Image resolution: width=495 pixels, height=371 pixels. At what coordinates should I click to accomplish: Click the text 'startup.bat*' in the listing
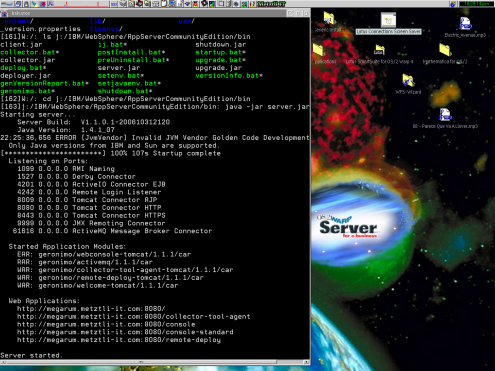pos(220,52)
